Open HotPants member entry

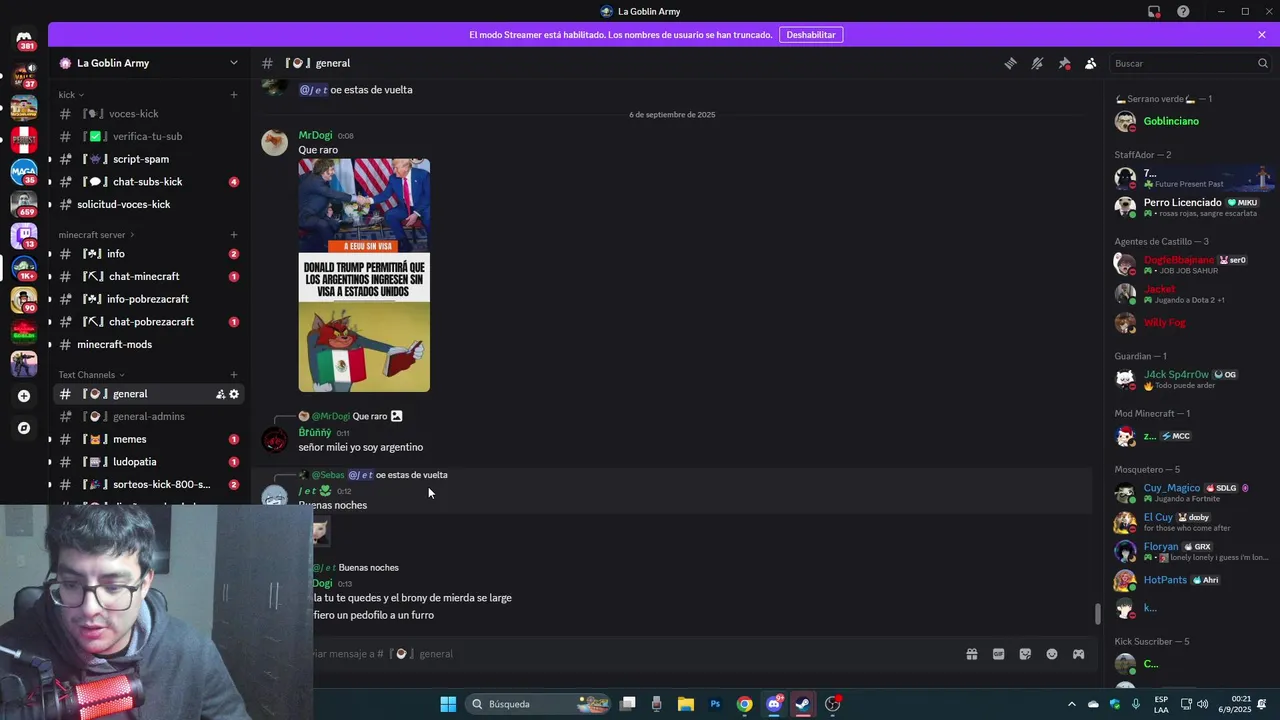click(1192, 580)
